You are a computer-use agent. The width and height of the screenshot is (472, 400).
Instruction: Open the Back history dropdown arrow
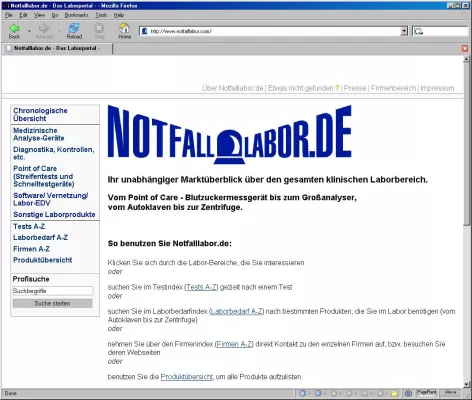coord(29,31)
